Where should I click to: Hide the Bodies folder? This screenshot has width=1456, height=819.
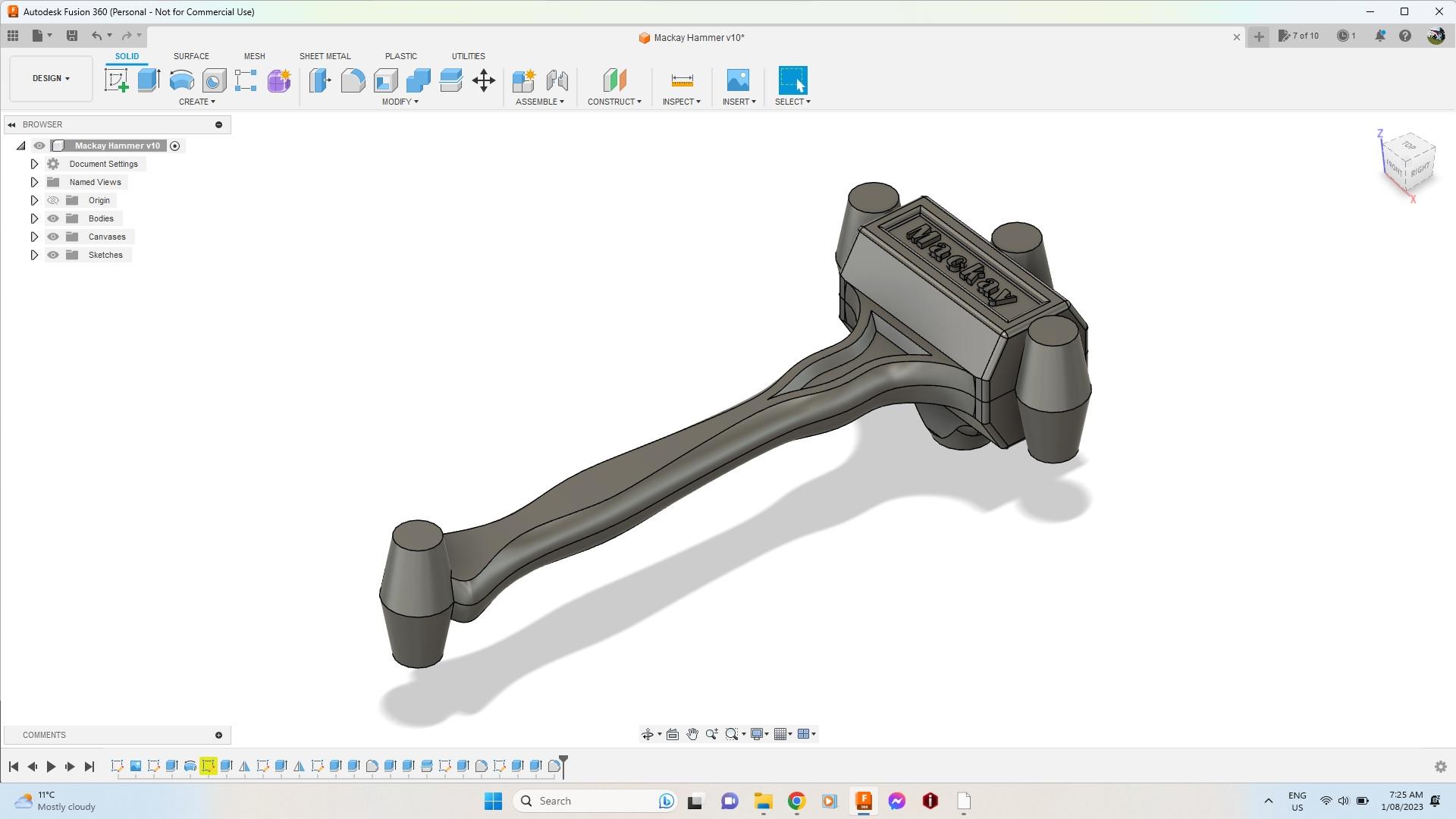(53, 218)
